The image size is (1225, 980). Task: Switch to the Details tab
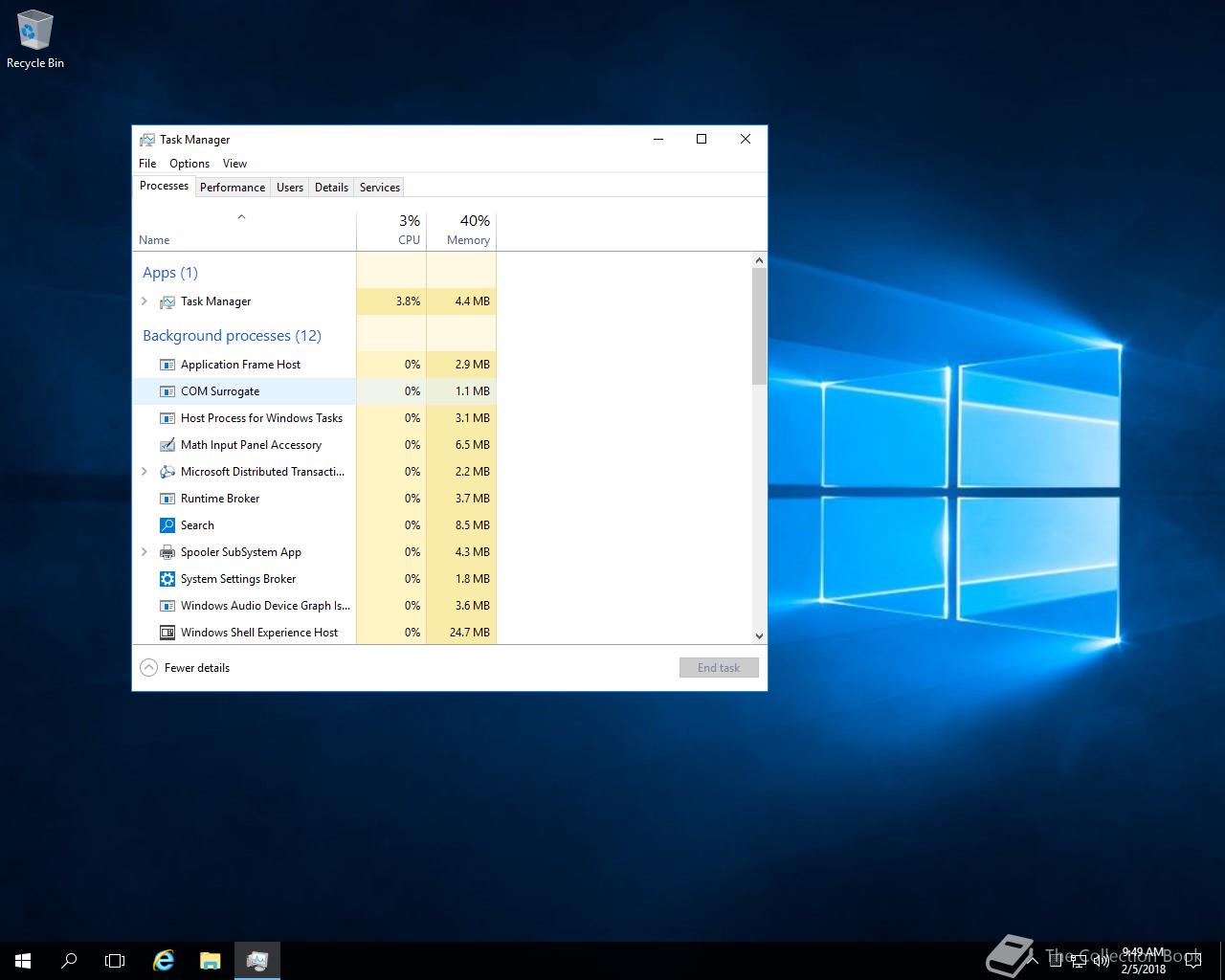(331, 188)
